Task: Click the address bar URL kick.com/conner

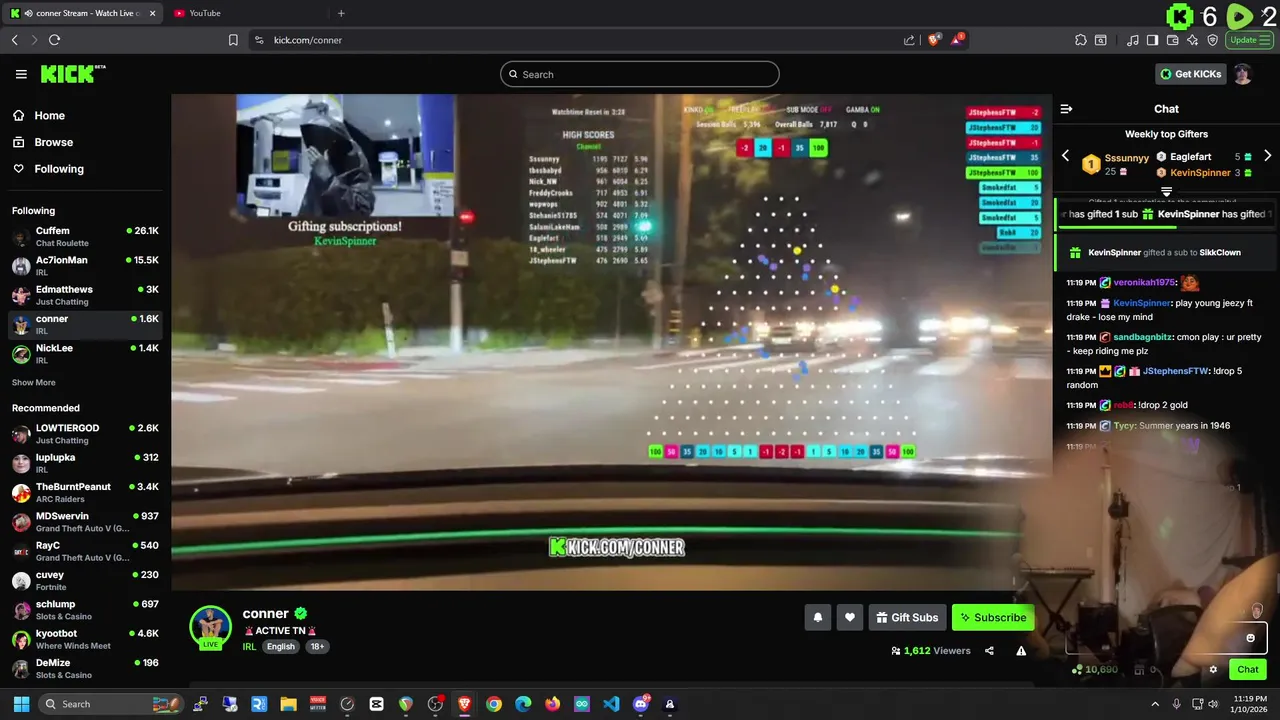Action: click(308, 40)
